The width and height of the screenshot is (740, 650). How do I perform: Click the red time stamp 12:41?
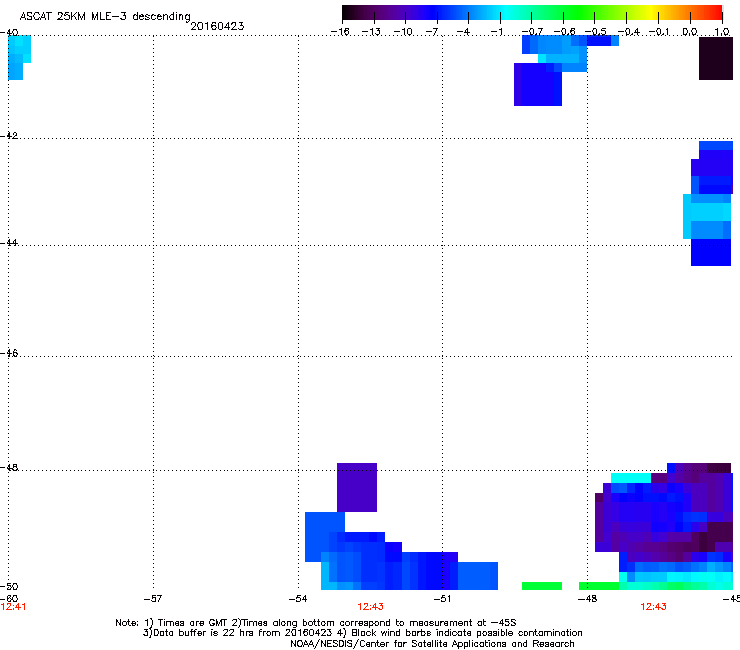[x=13, y=607]
